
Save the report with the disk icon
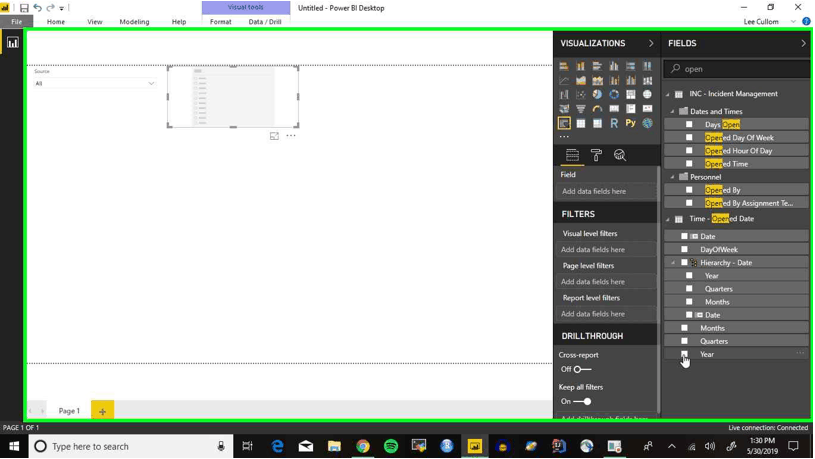(24, 8)
